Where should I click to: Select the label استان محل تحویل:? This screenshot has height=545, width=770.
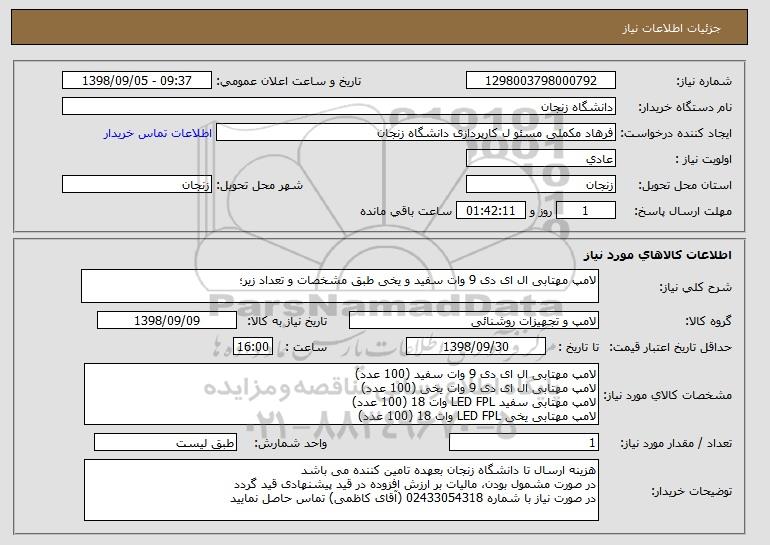pyautogui.click(x=685, y=185)
